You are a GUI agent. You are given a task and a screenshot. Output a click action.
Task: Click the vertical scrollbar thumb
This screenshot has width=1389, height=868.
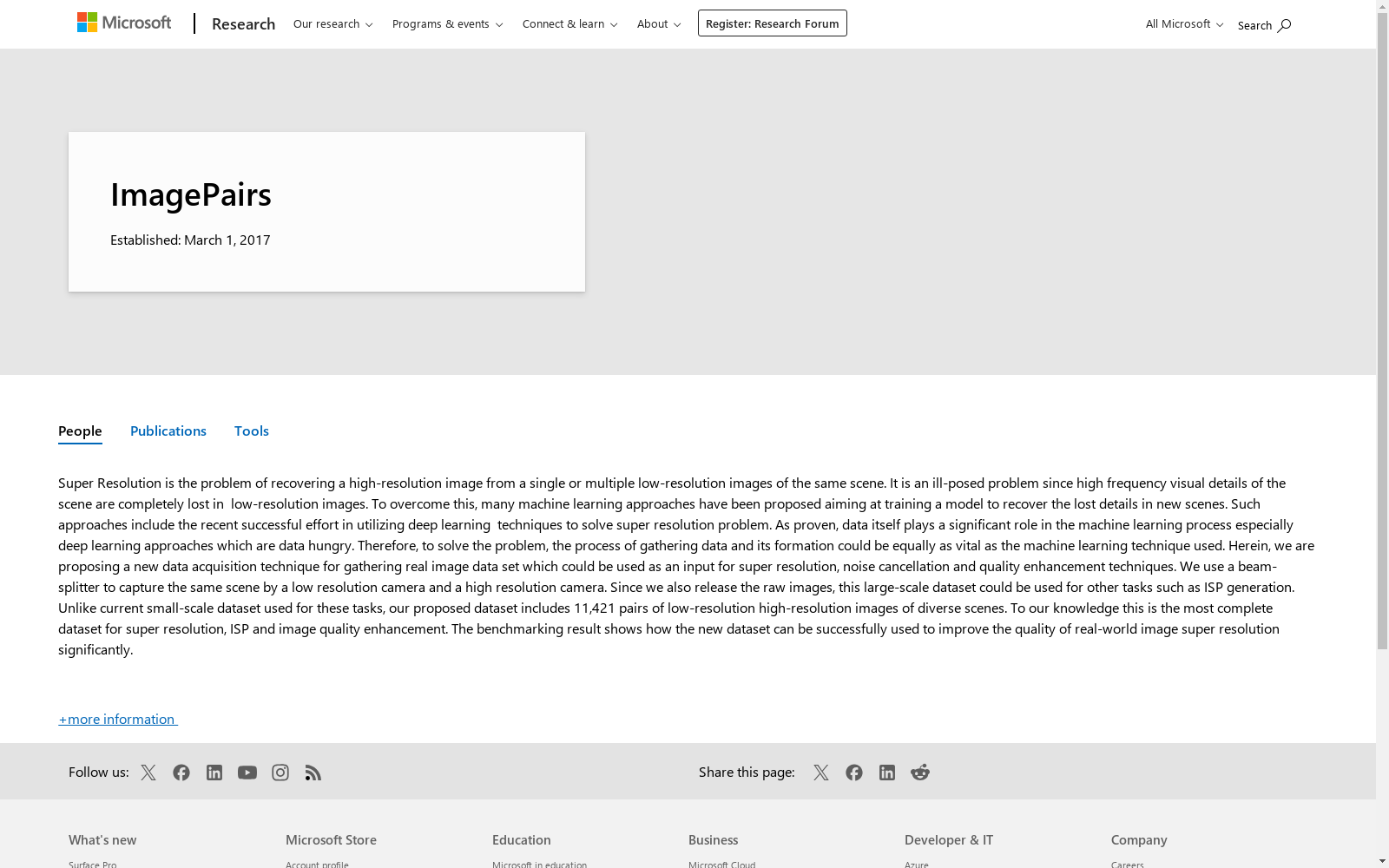click(1383, 332)
